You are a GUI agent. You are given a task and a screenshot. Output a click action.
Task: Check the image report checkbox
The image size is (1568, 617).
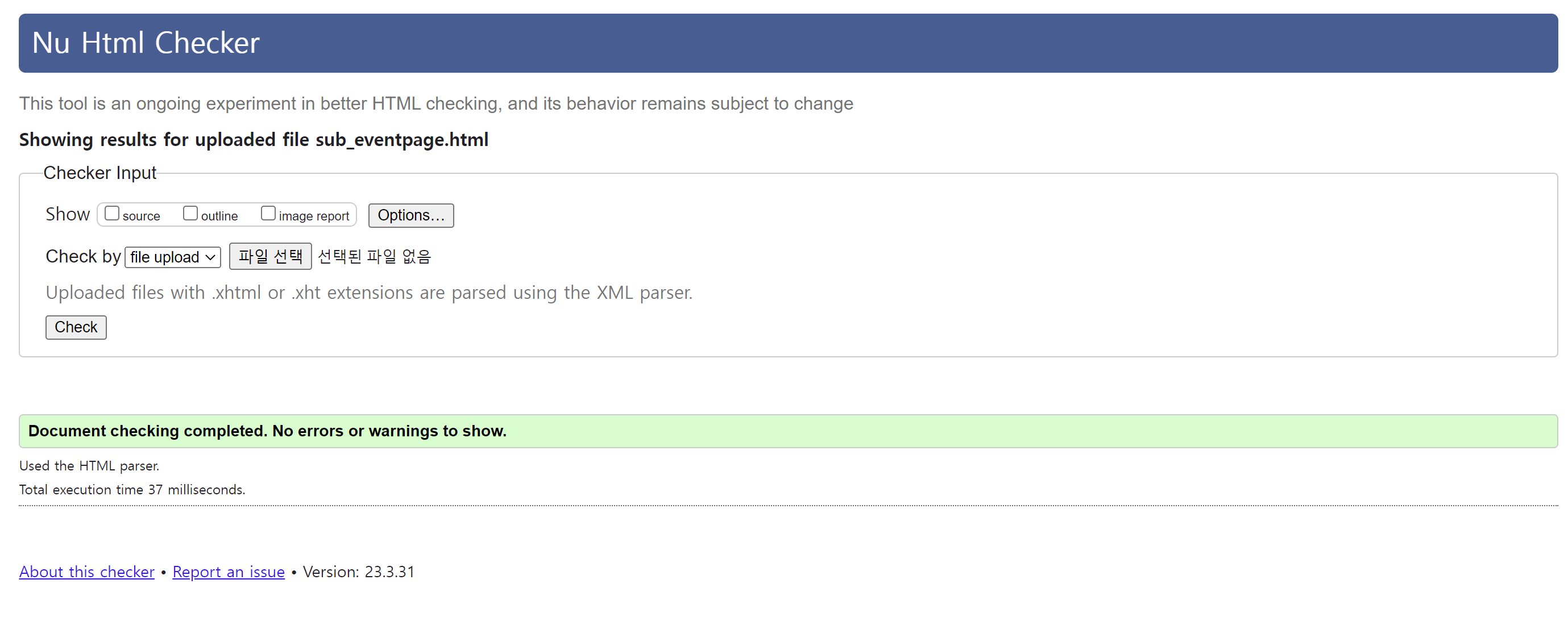click(x=268, y=214)
